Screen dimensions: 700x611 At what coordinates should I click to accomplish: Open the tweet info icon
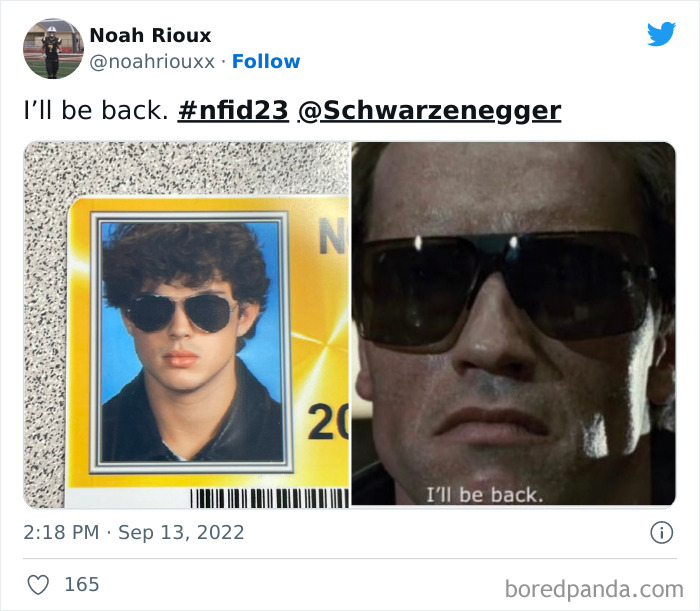(661, 532)
